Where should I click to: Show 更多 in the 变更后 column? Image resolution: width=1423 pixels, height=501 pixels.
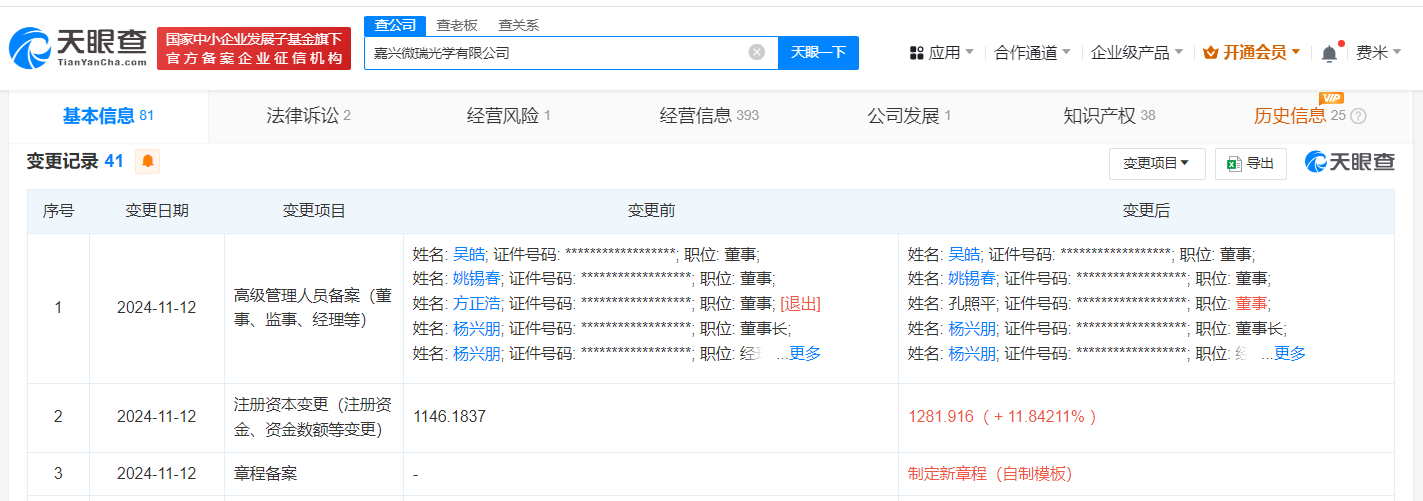1289,353
